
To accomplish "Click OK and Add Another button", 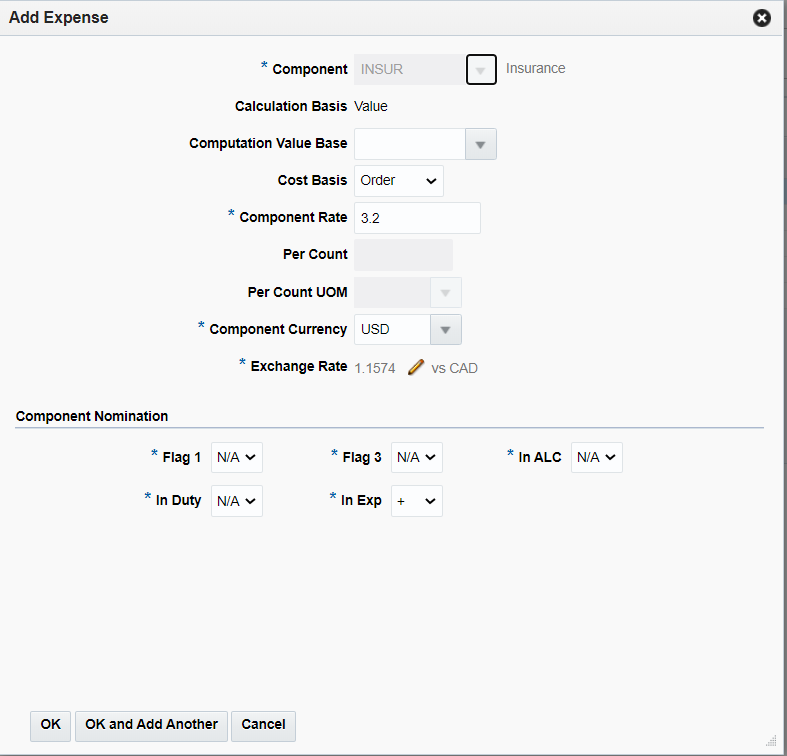I will point(152,725).
